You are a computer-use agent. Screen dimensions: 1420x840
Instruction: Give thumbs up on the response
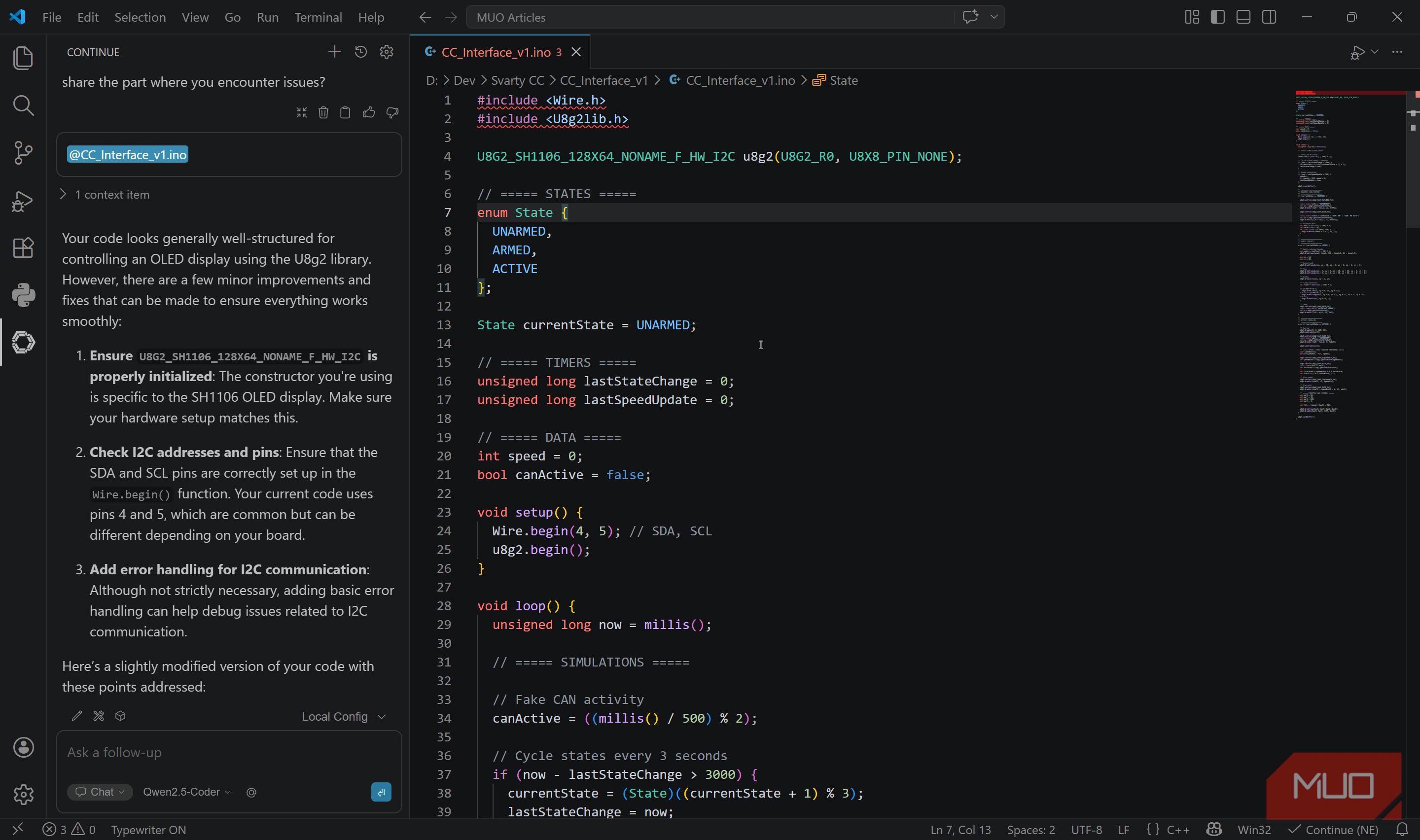369,113
